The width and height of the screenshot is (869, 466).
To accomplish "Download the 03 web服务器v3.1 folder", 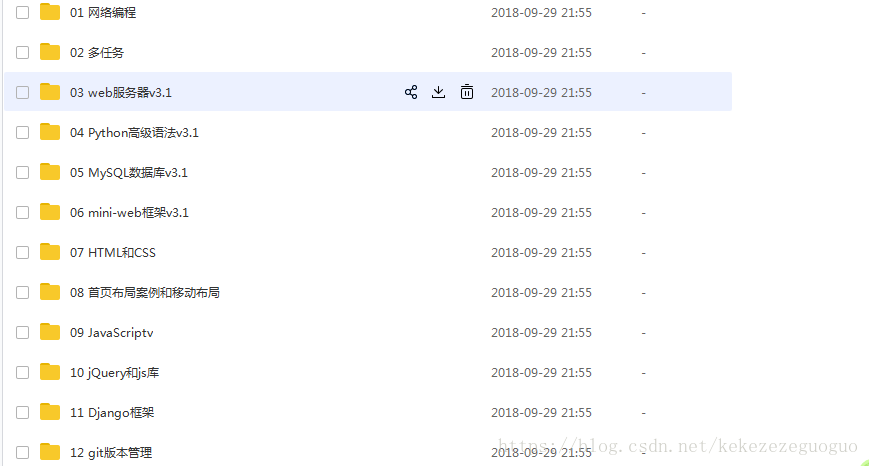I will tap(438, 92).
